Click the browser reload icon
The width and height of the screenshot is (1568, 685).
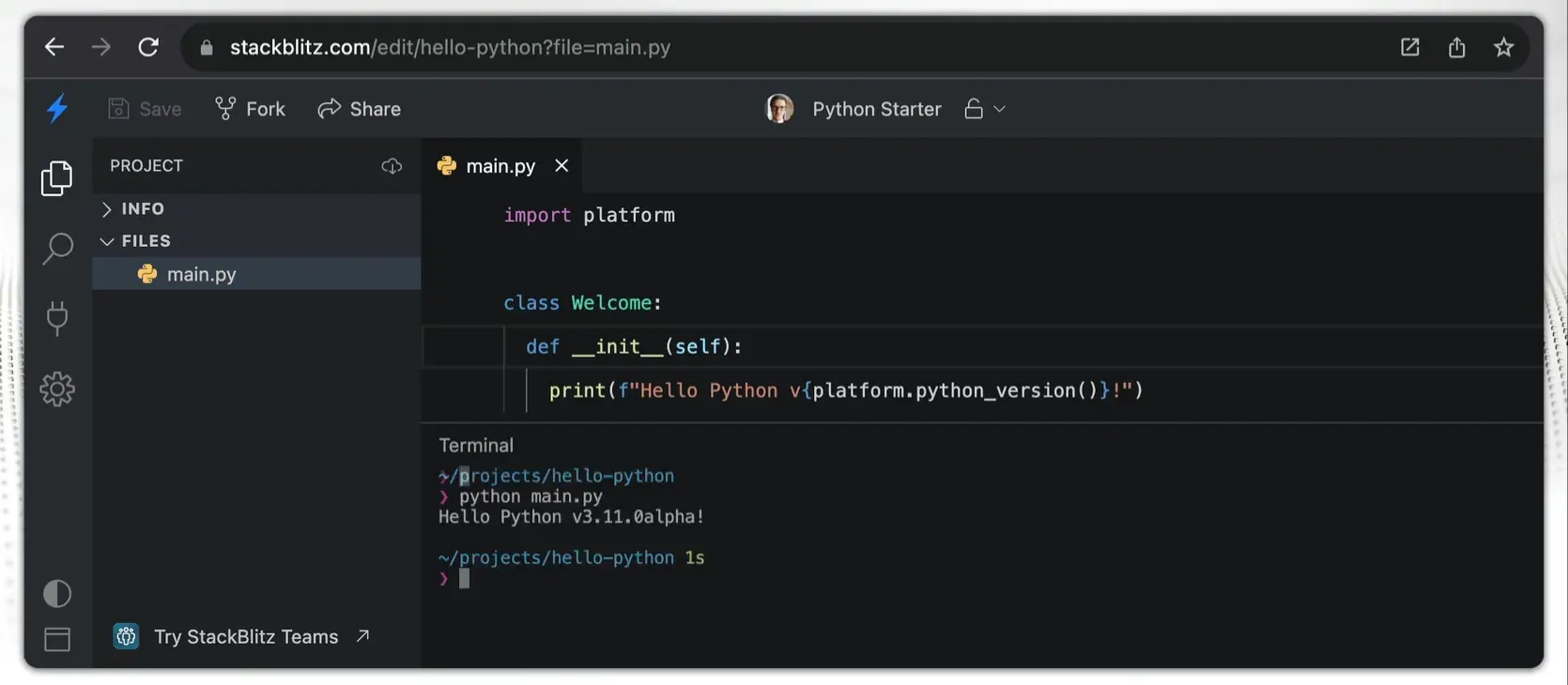(x=148, y=47)
